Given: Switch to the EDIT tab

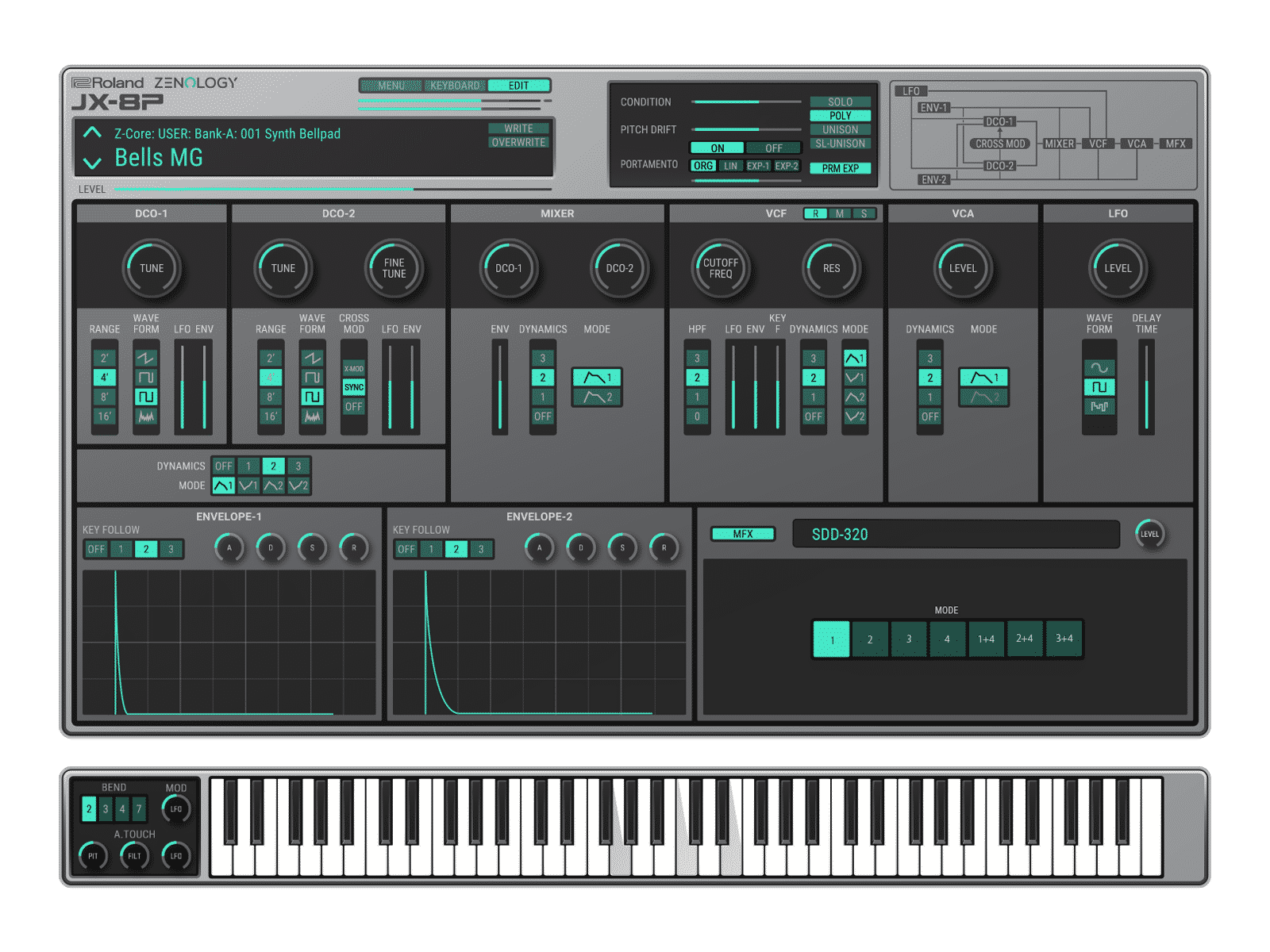Looking at the screenshot, I should tap(518, 86).
